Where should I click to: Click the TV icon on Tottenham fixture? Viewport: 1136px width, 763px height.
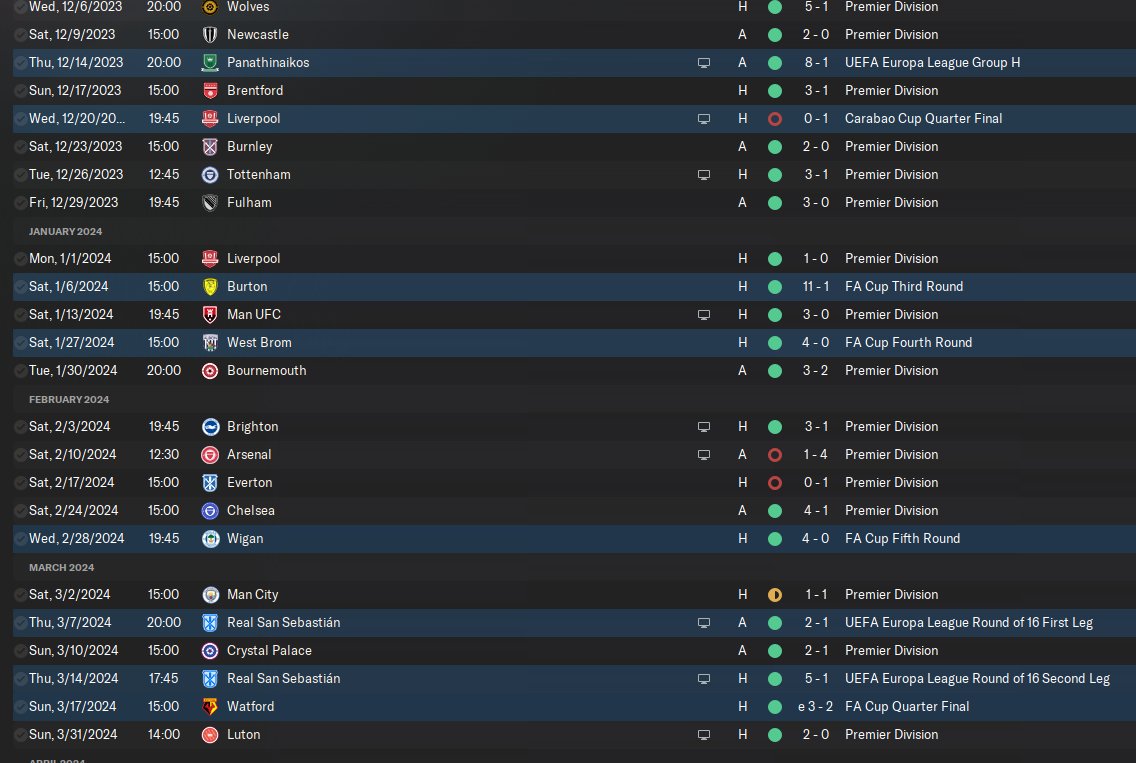click(703, 175)
